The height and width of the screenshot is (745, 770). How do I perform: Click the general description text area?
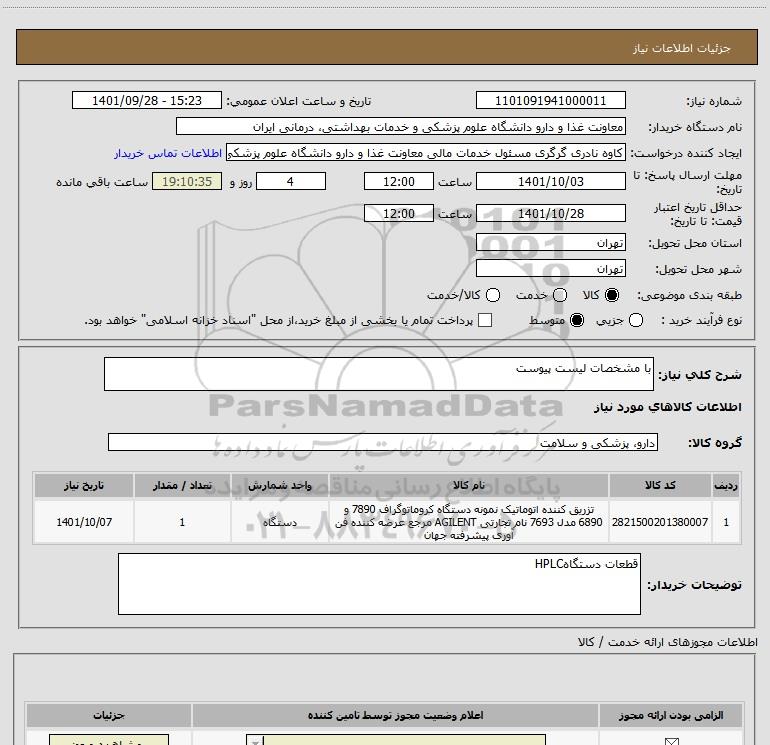pyautogui.click(x=379, y=374)
